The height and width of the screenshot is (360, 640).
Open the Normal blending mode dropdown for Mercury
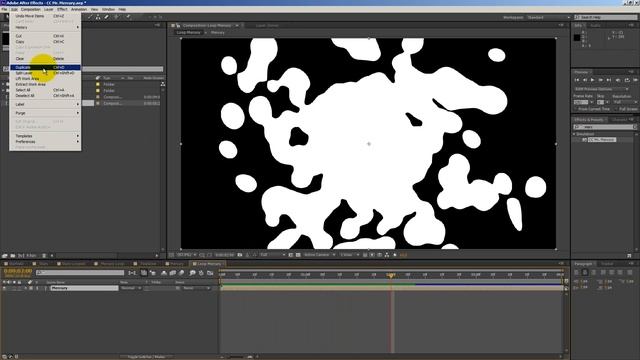pos(131,288)
